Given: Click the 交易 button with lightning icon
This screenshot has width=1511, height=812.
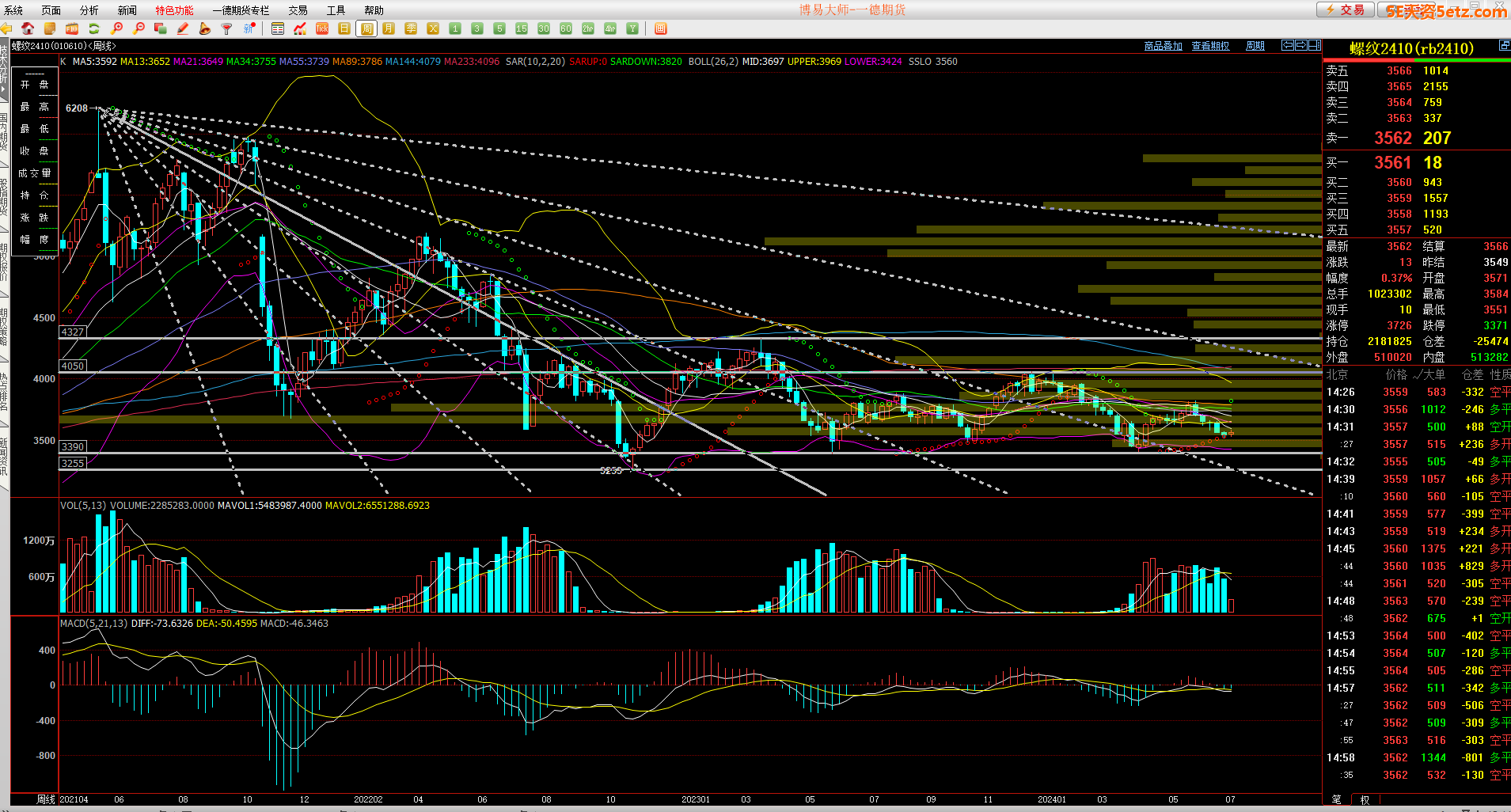Looking at the screenshot, I should point(1346,9).
